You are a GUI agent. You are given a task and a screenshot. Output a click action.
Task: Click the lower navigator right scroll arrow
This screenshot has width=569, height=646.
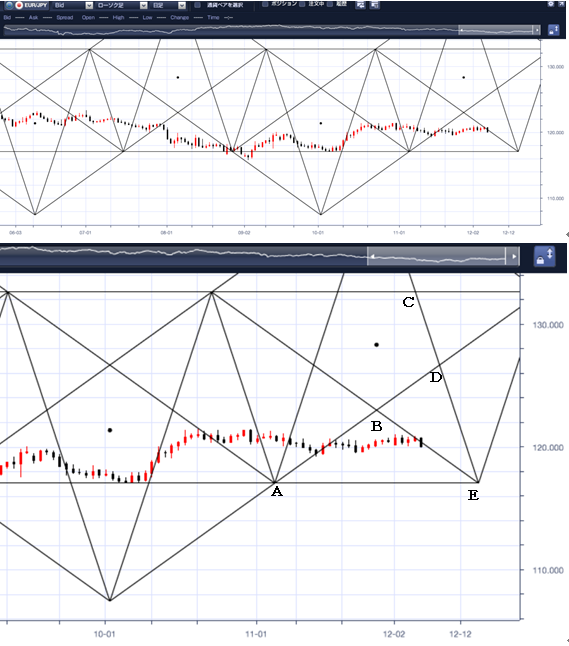514,256
